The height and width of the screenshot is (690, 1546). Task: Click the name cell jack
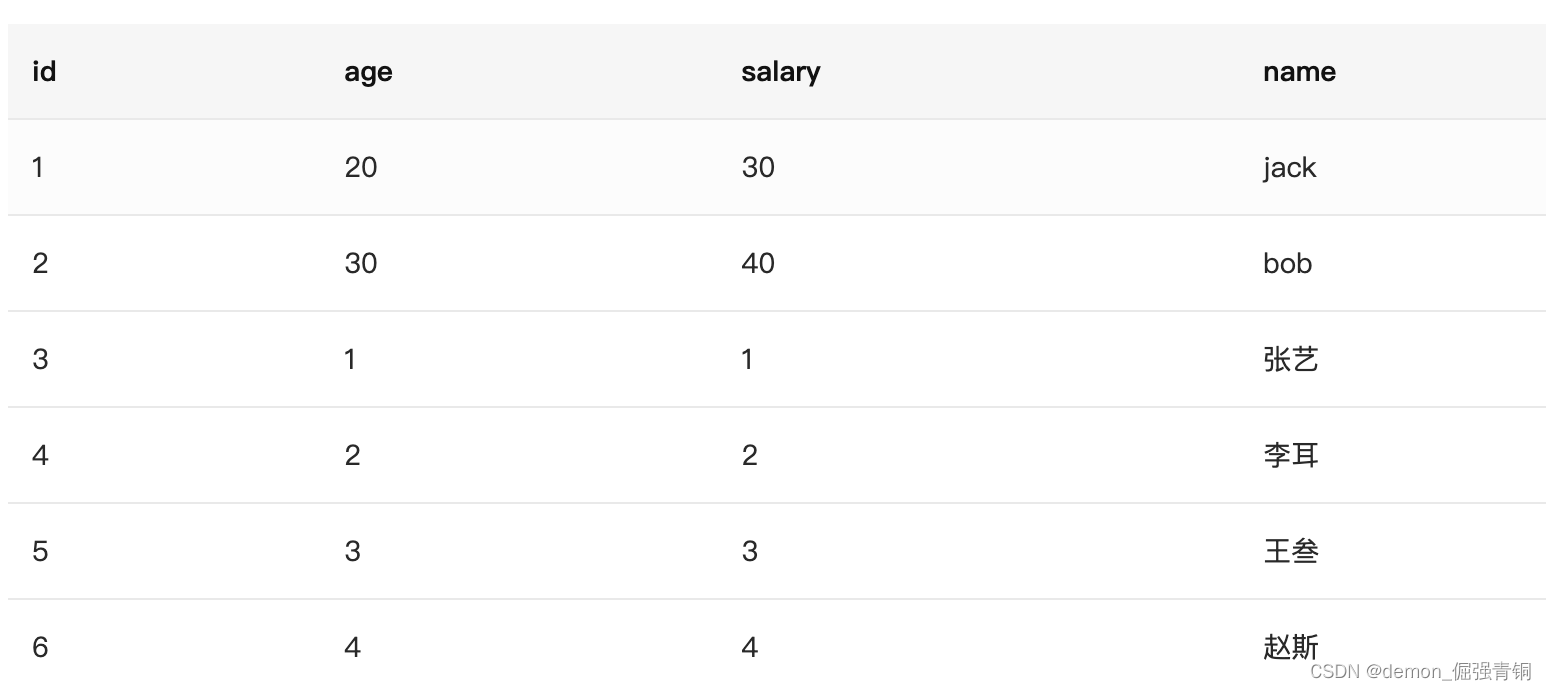tap(1289, 167)
